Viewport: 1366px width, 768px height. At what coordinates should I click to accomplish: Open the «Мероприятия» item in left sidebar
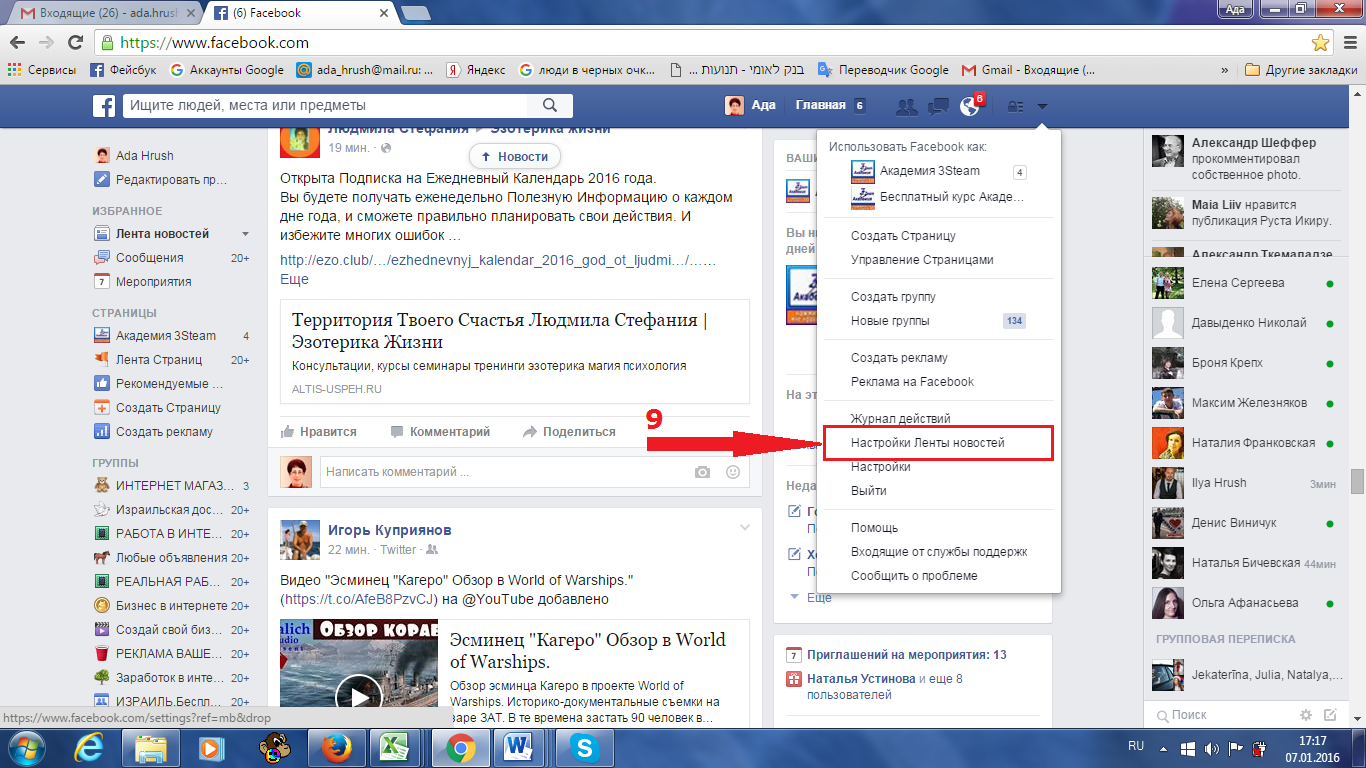pos(153,282)
